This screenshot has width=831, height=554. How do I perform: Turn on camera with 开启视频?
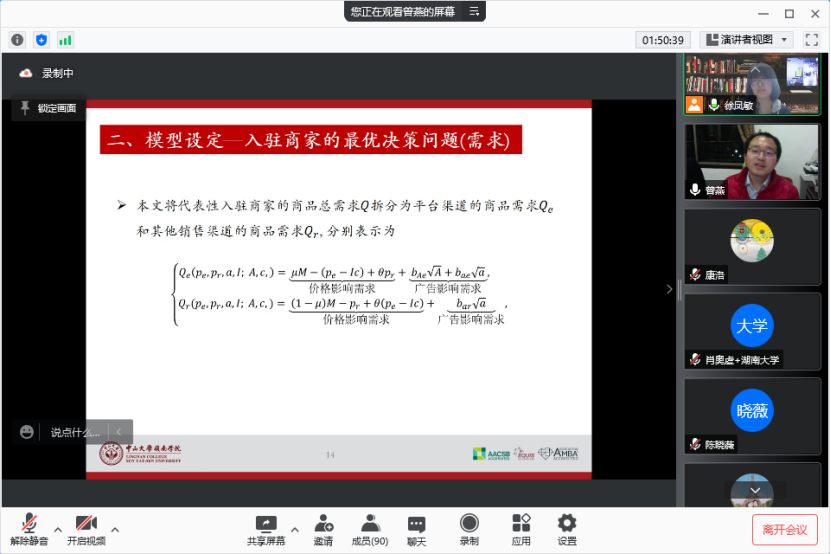[x=86, y=530]
